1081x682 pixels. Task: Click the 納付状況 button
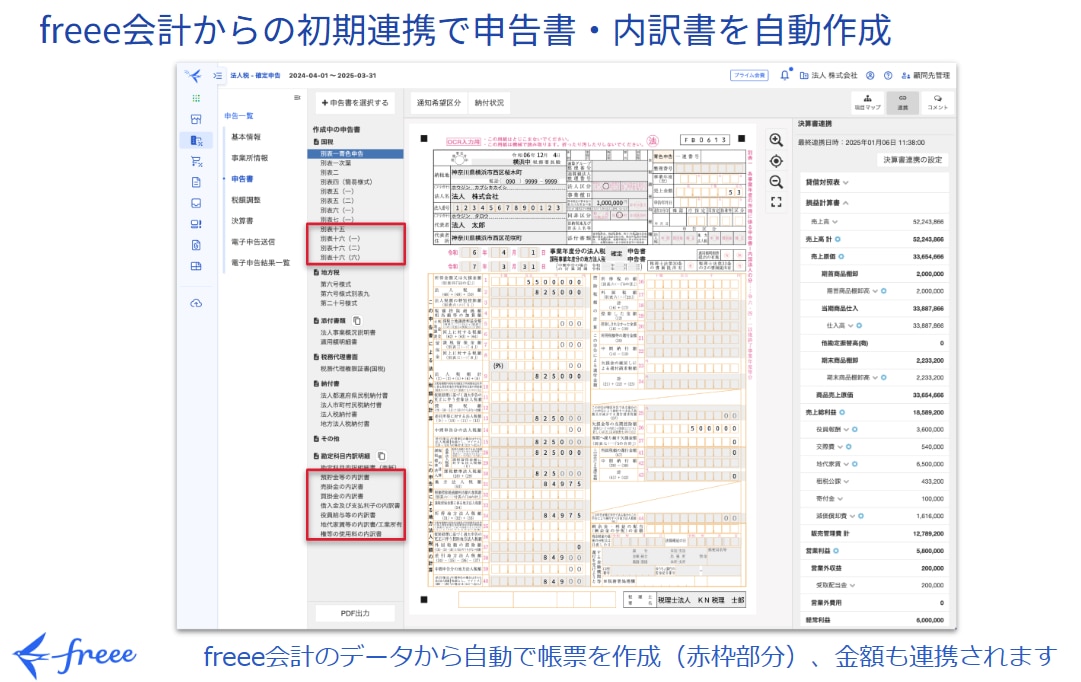point(489,103)
